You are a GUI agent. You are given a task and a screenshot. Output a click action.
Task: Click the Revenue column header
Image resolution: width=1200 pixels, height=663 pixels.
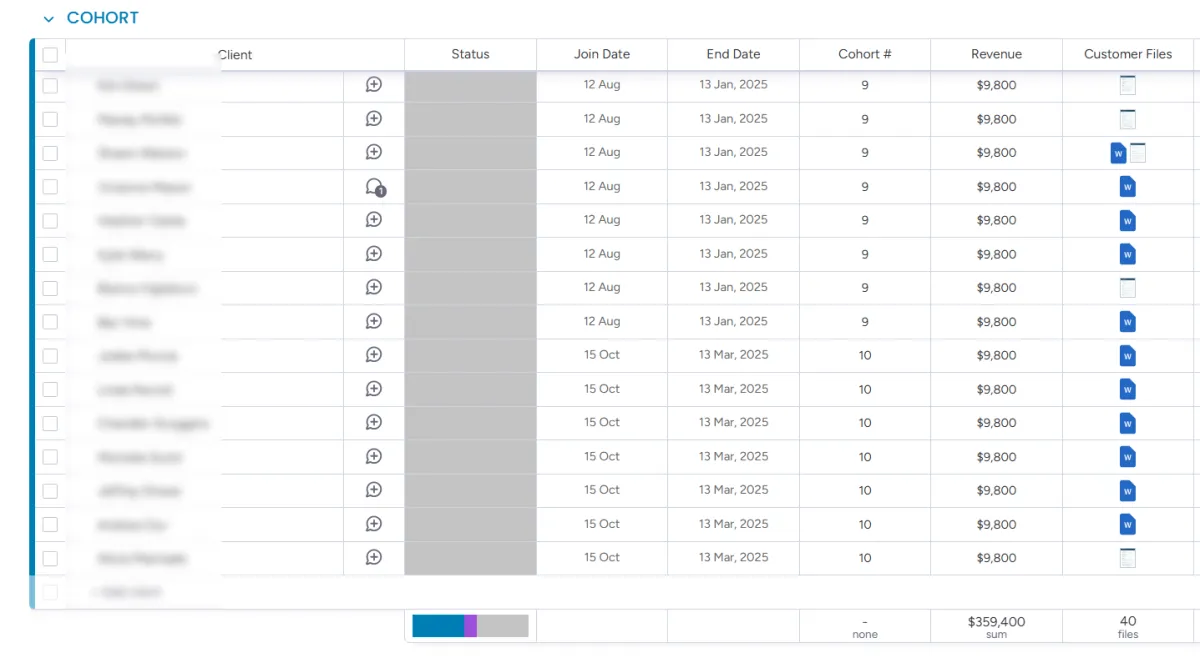[x=996, y=55]
